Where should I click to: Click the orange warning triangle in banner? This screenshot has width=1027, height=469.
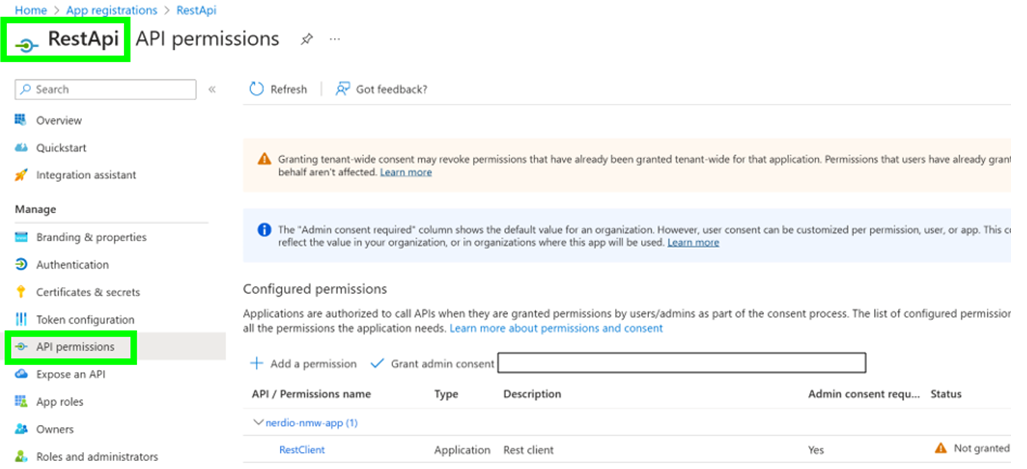[264, 159]
